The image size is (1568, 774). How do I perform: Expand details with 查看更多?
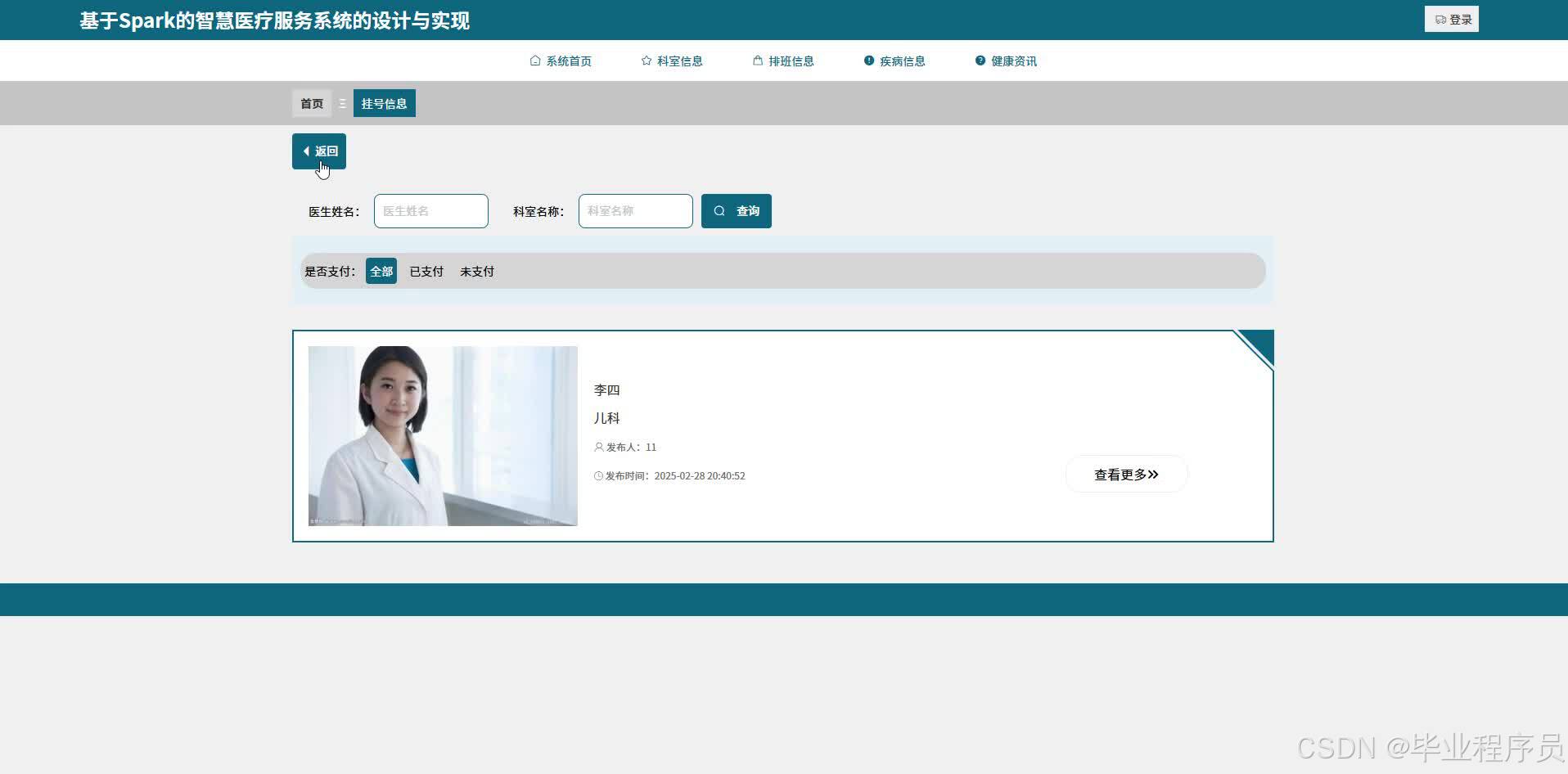(1126, 474)
